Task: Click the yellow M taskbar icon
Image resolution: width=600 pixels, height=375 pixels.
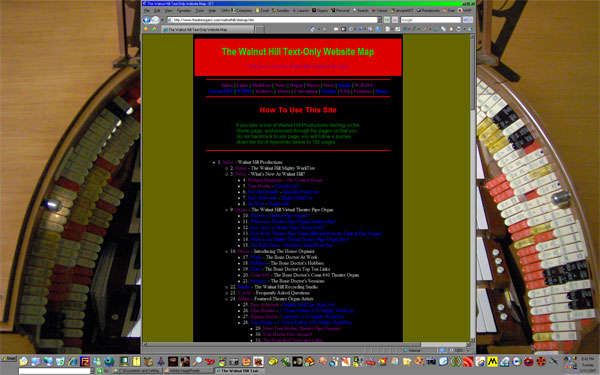Action: pos(492,361)
